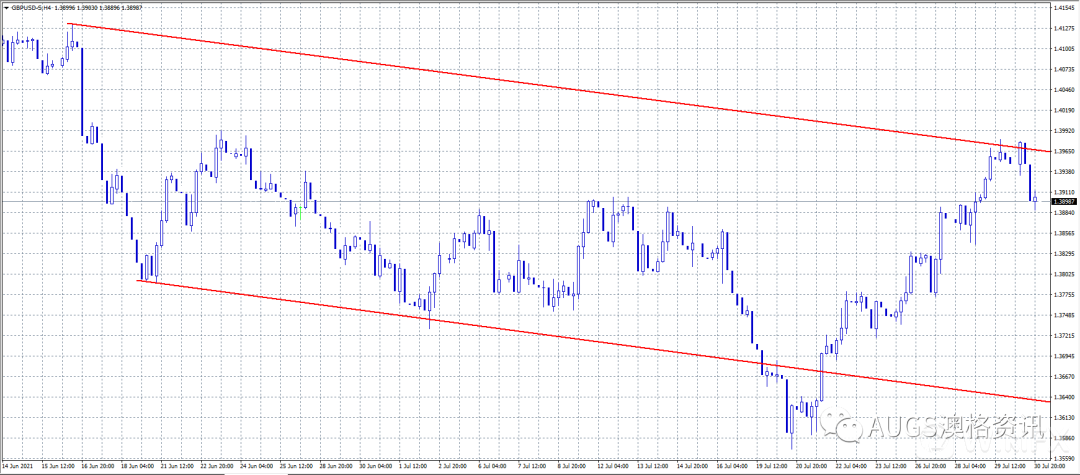Screen dimensions: 1080x475
Task: Click the 1.37755 price scale label
Action: click(1064, 294)
